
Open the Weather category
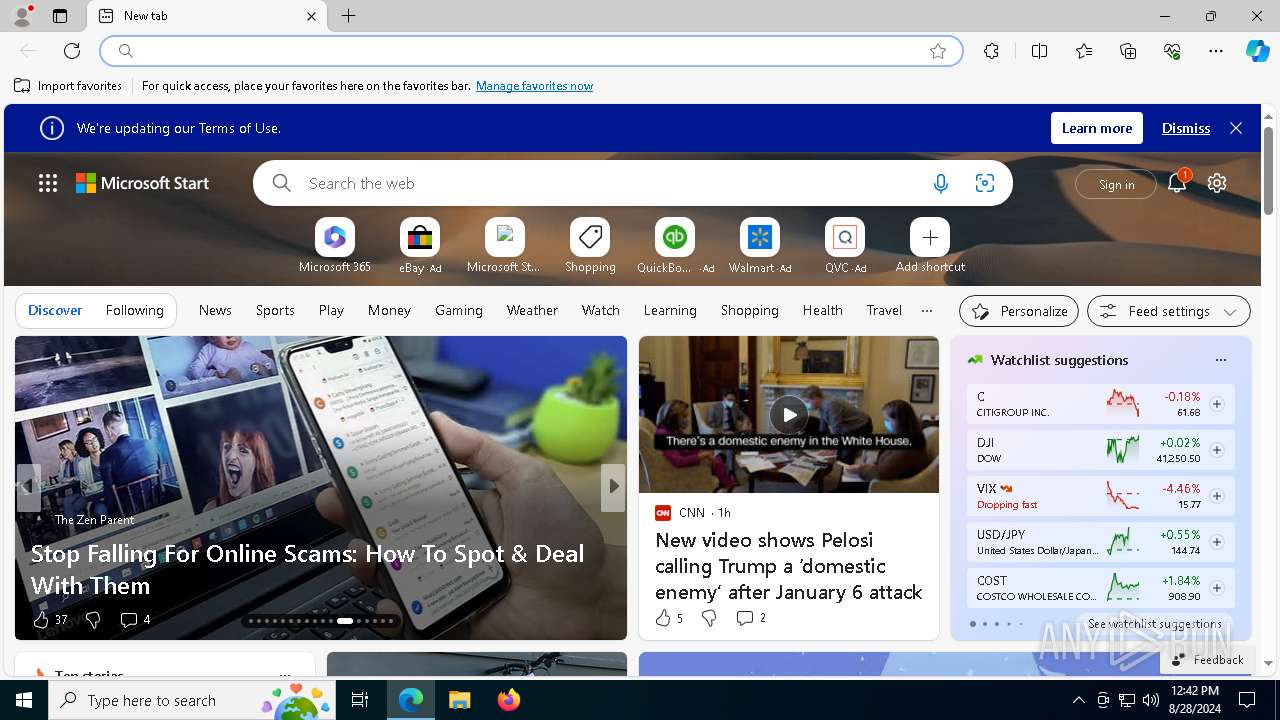[x=532, y=310]
